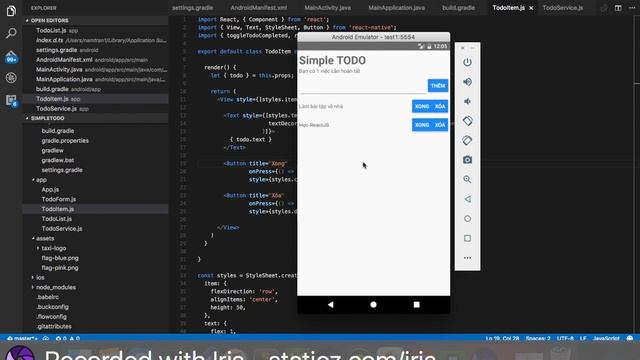Click the master branch status item
Viewport: 640px width, 360px height.
(22, 338)
